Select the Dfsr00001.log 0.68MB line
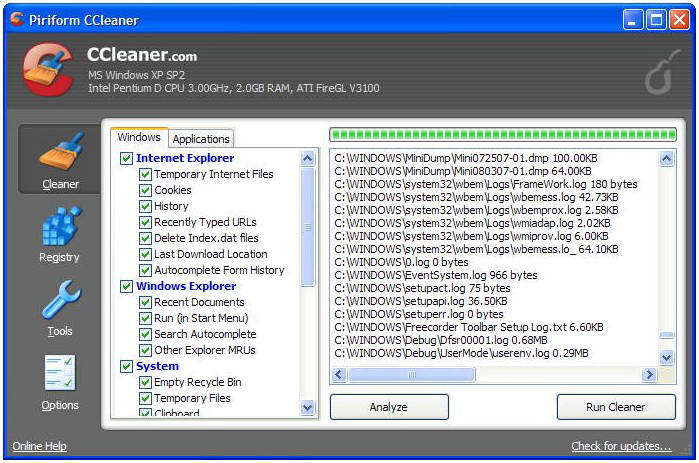699x463 pixels. tap(440, 340)
